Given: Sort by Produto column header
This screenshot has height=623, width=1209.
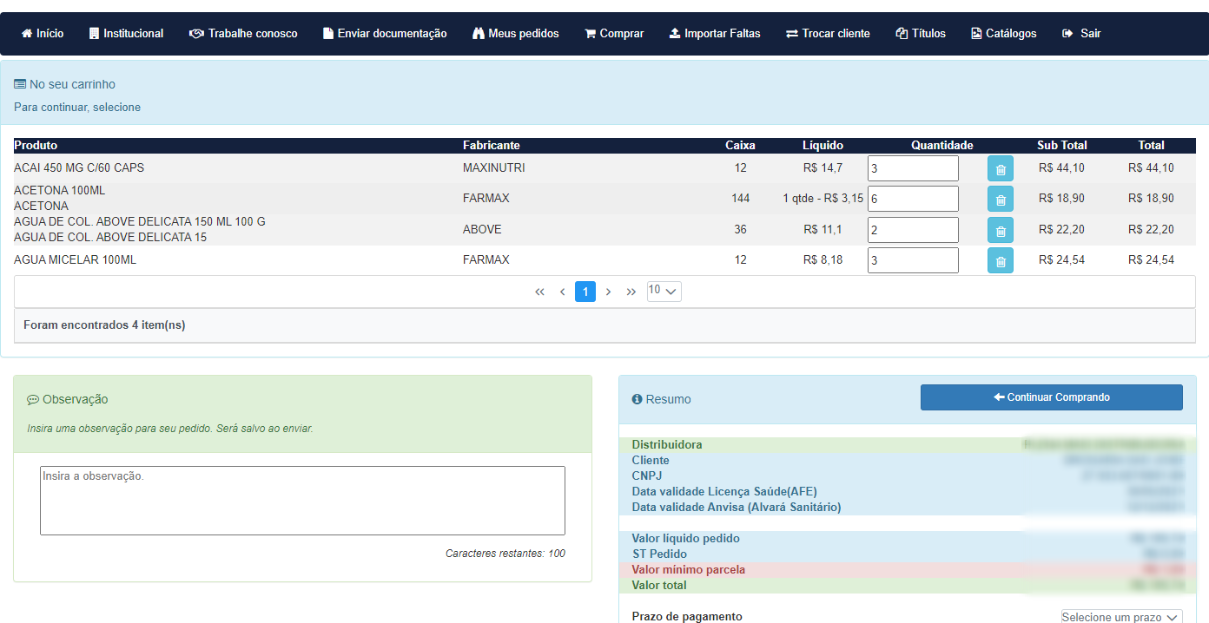Looking at the screenshot, I should [36, 145].
